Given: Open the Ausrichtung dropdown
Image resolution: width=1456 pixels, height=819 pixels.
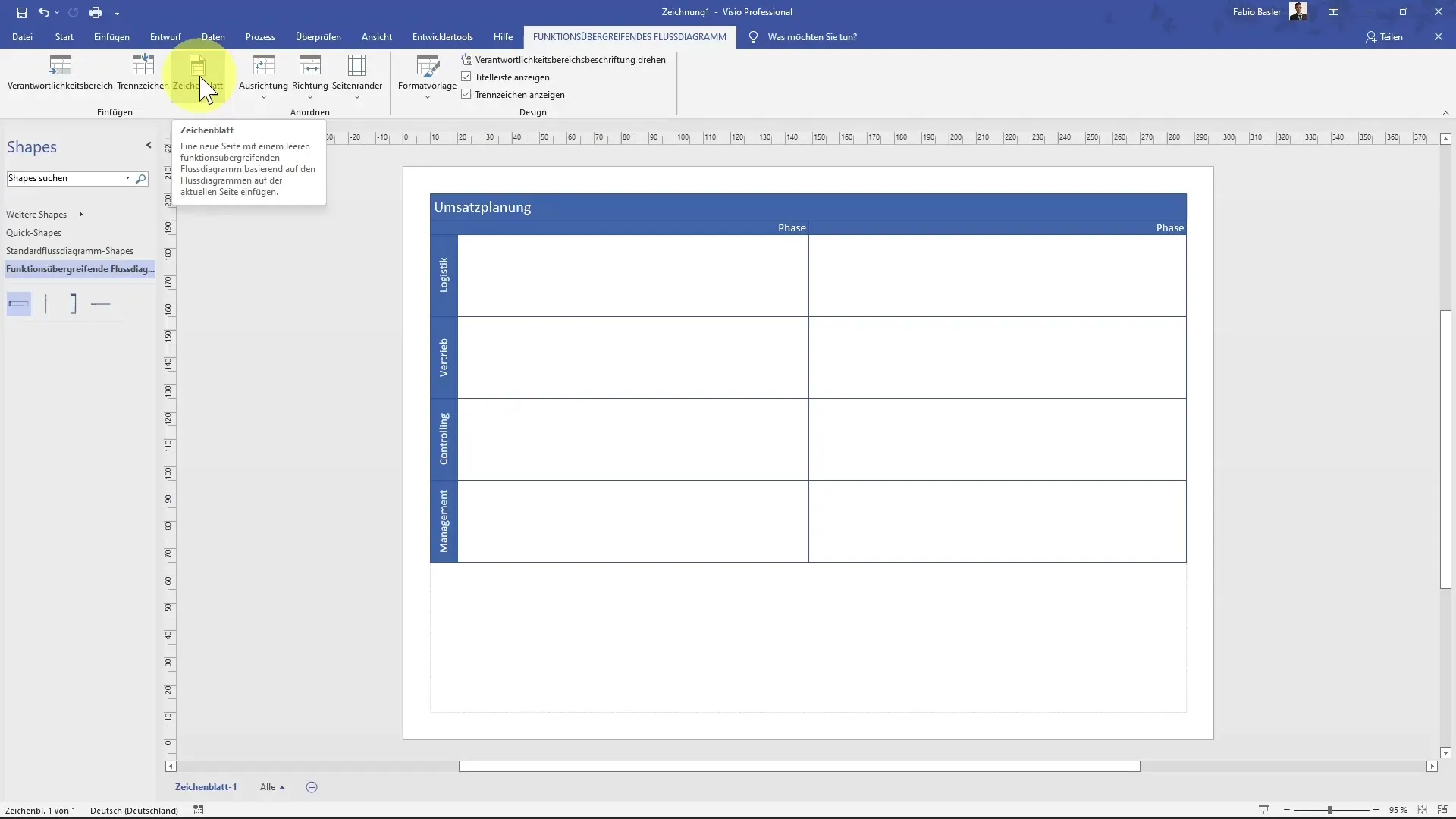Looking at the screenshot, I should pyautogui.click(x=263, y=77).
